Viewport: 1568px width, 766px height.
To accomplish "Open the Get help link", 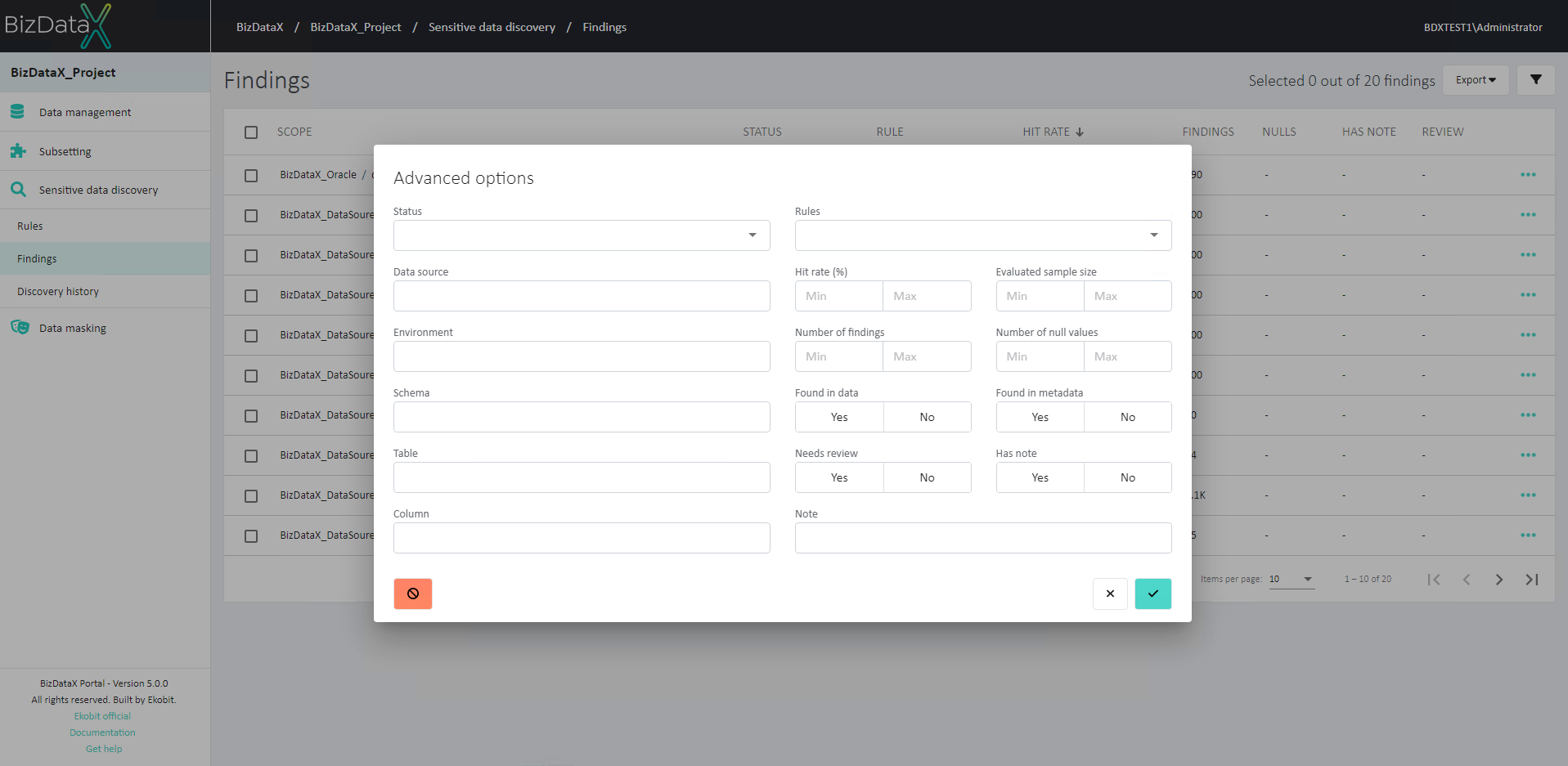I will click(x=104, y=749).
